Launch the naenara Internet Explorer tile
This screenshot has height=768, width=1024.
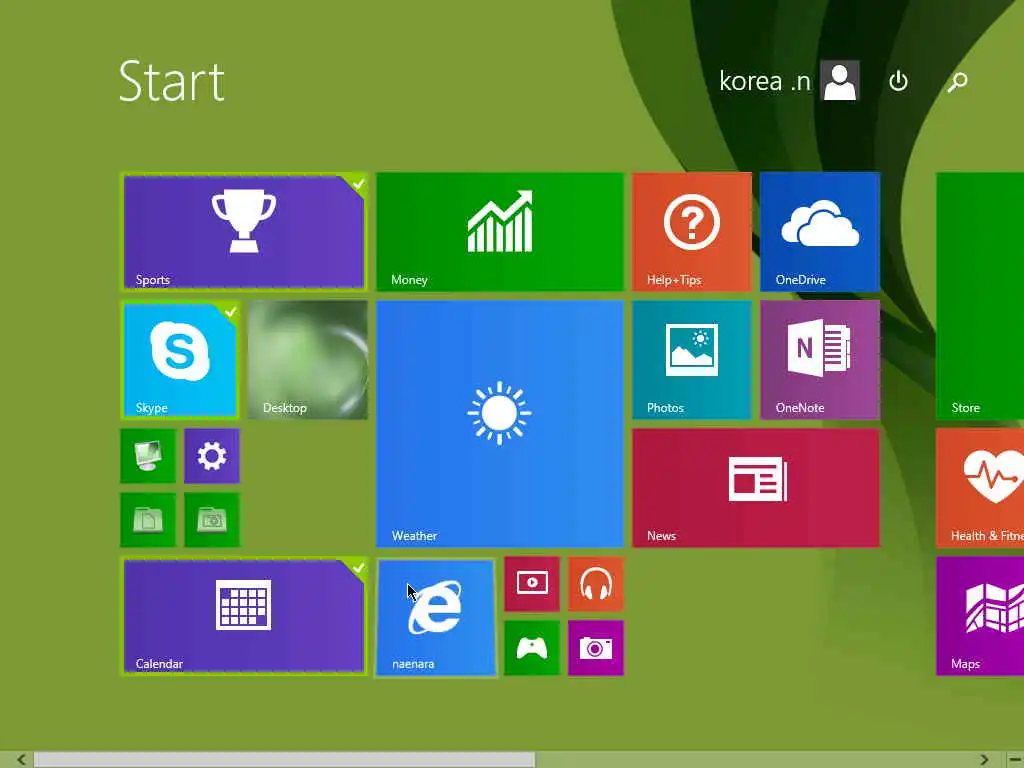[436, 617]
